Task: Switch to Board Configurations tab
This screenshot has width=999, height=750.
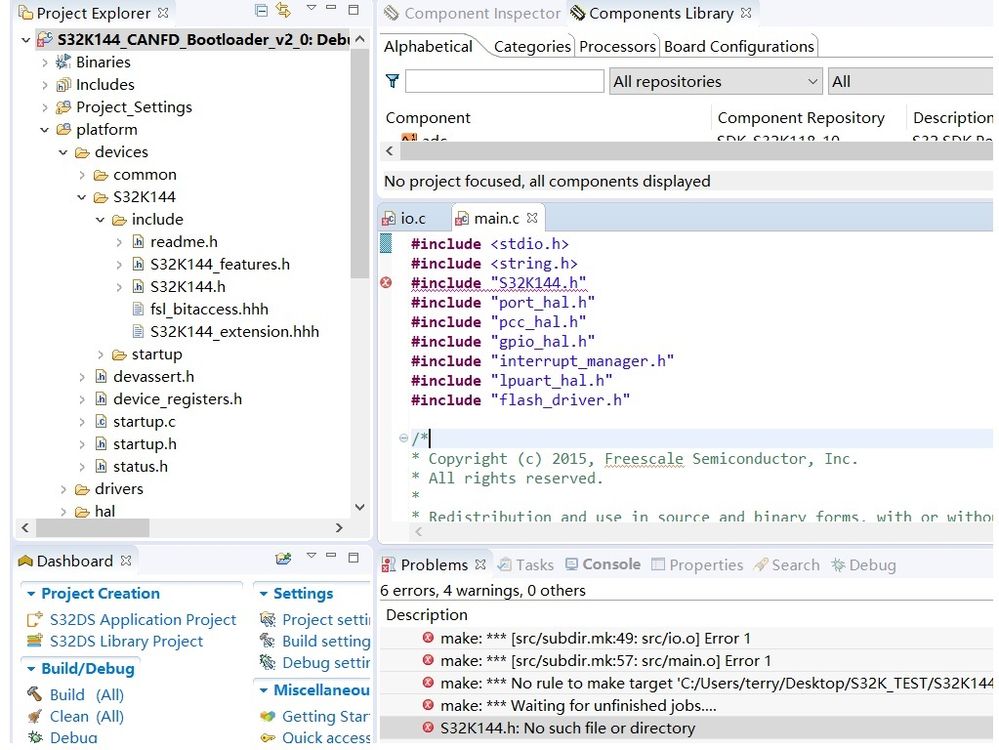Action: [739, 47]
